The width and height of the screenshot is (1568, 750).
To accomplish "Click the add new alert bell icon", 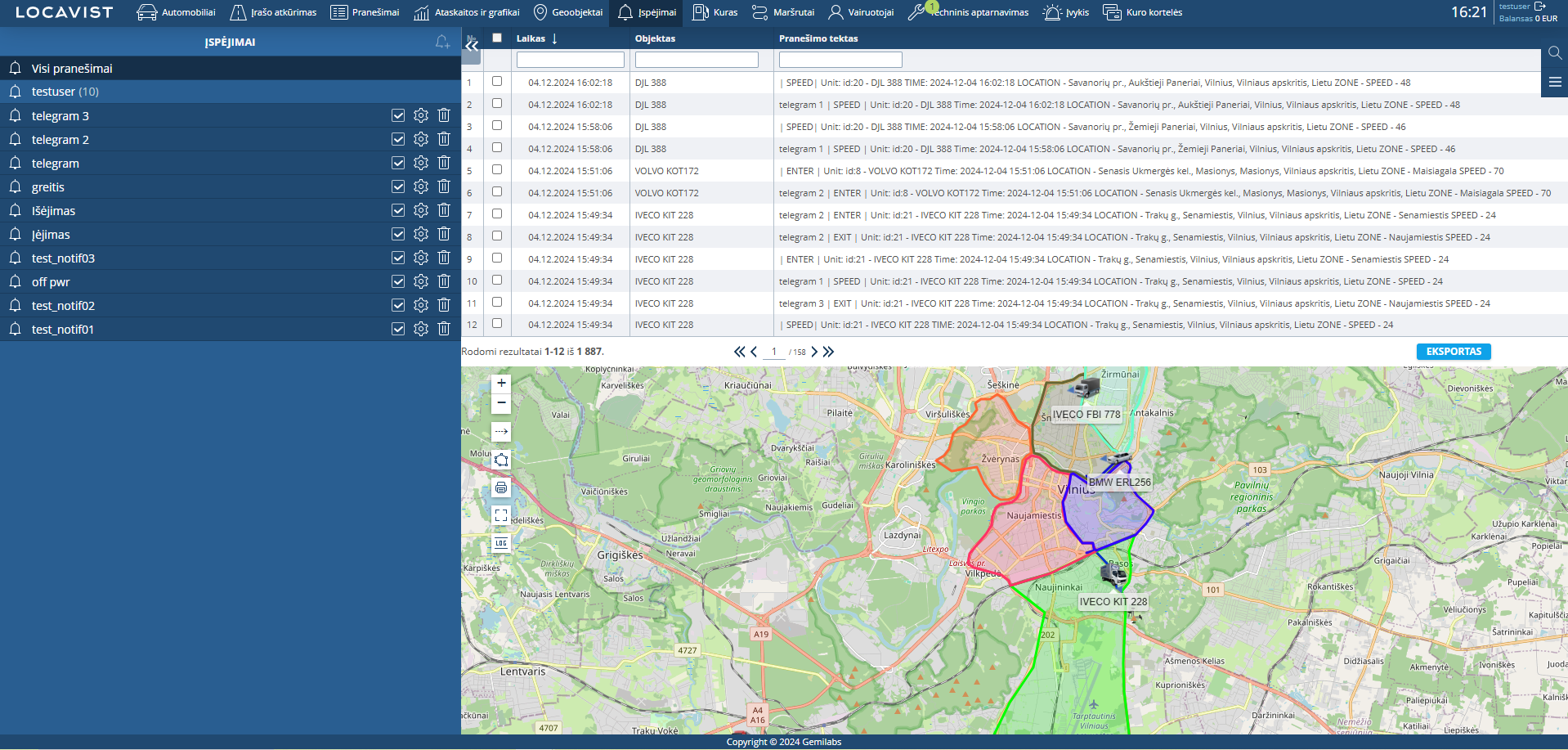I will (x=442, y=42).
